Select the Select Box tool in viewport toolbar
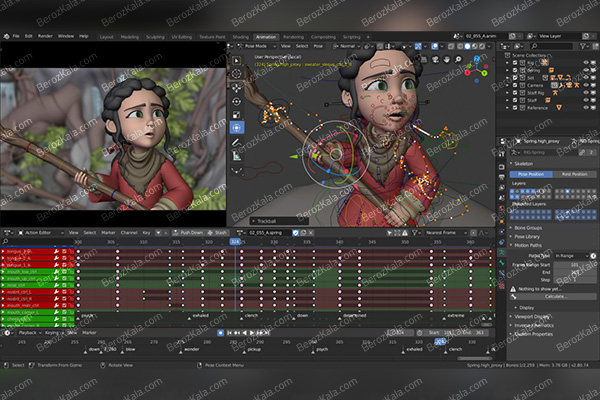600x400 pixels. (236, 60)
